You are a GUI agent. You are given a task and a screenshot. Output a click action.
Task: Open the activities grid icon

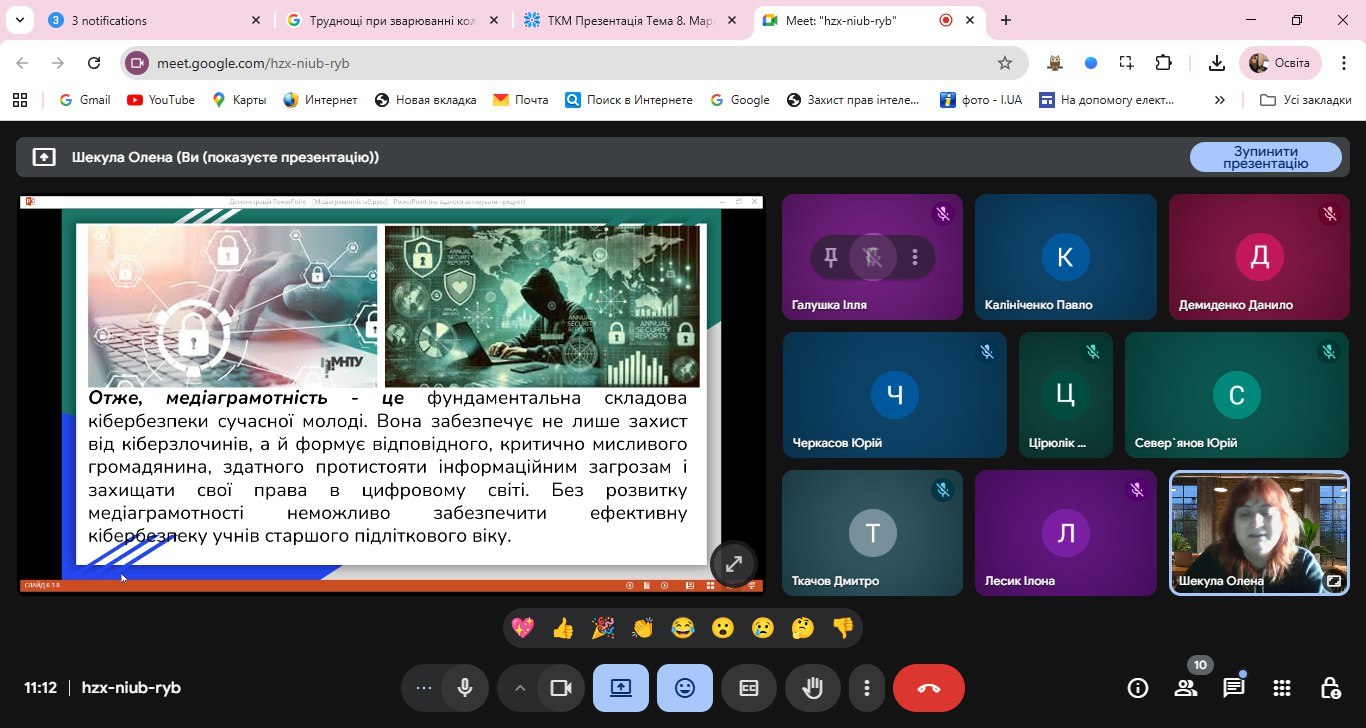click(x=1281, y=688)
